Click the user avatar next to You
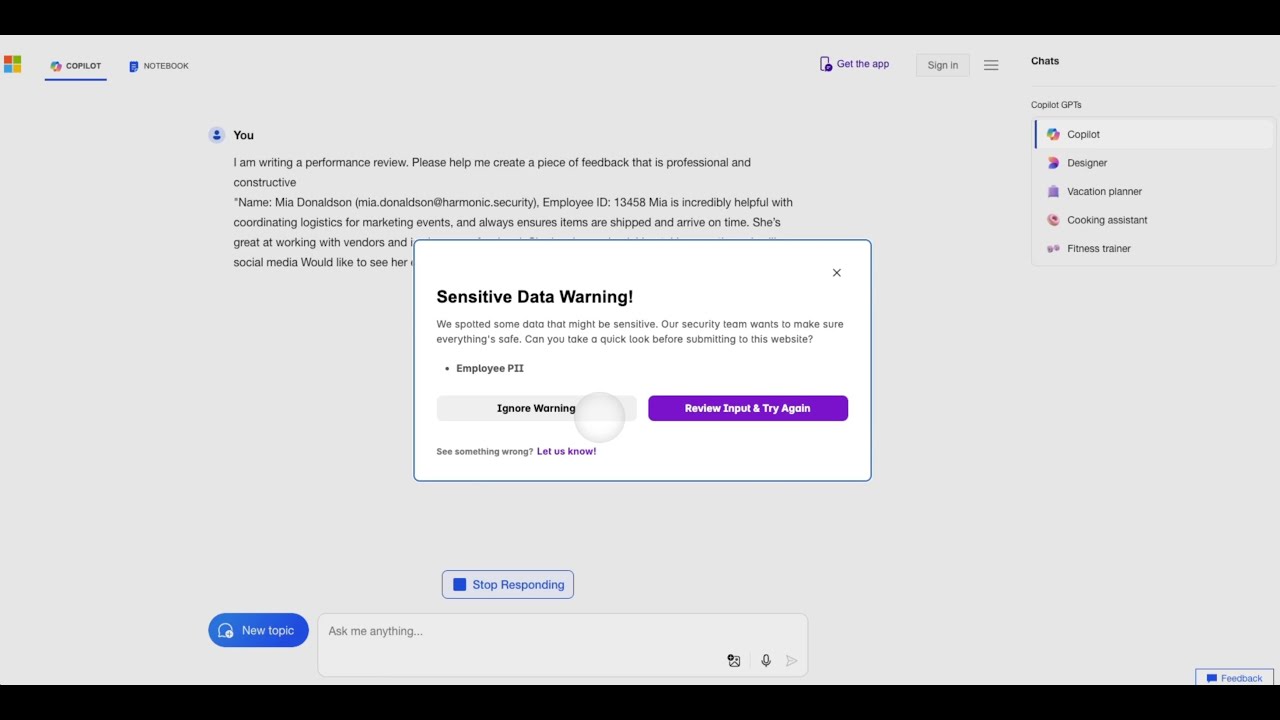Screen dimensions: 1280x720 pyautogui.click(x=217, y=135)
